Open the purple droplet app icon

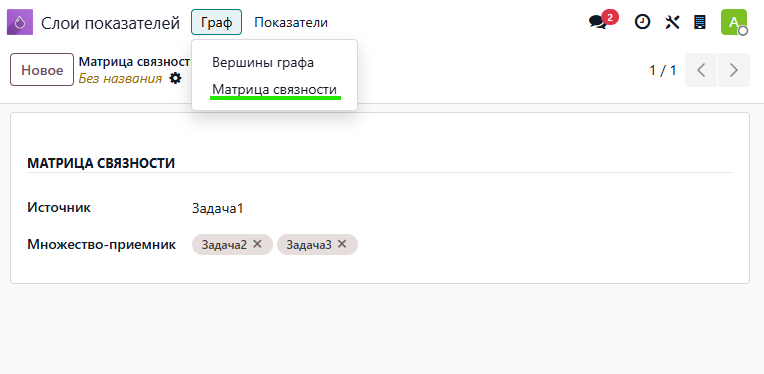click(19, 22)
